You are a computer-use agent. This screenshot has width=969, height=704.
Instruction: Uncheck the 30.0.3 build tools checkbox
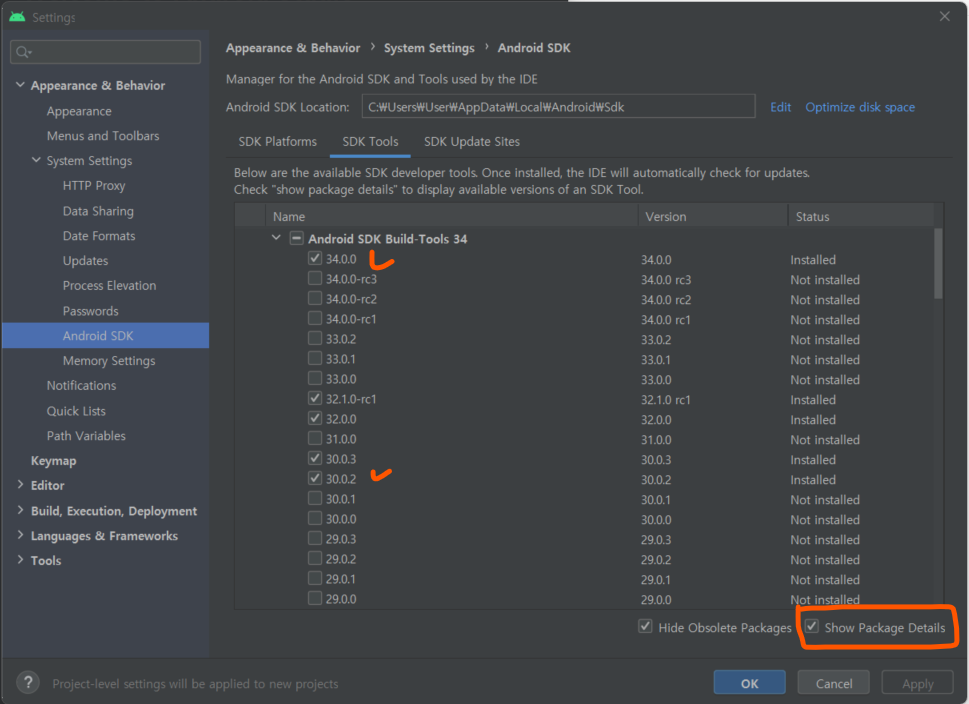click(315, 459)
